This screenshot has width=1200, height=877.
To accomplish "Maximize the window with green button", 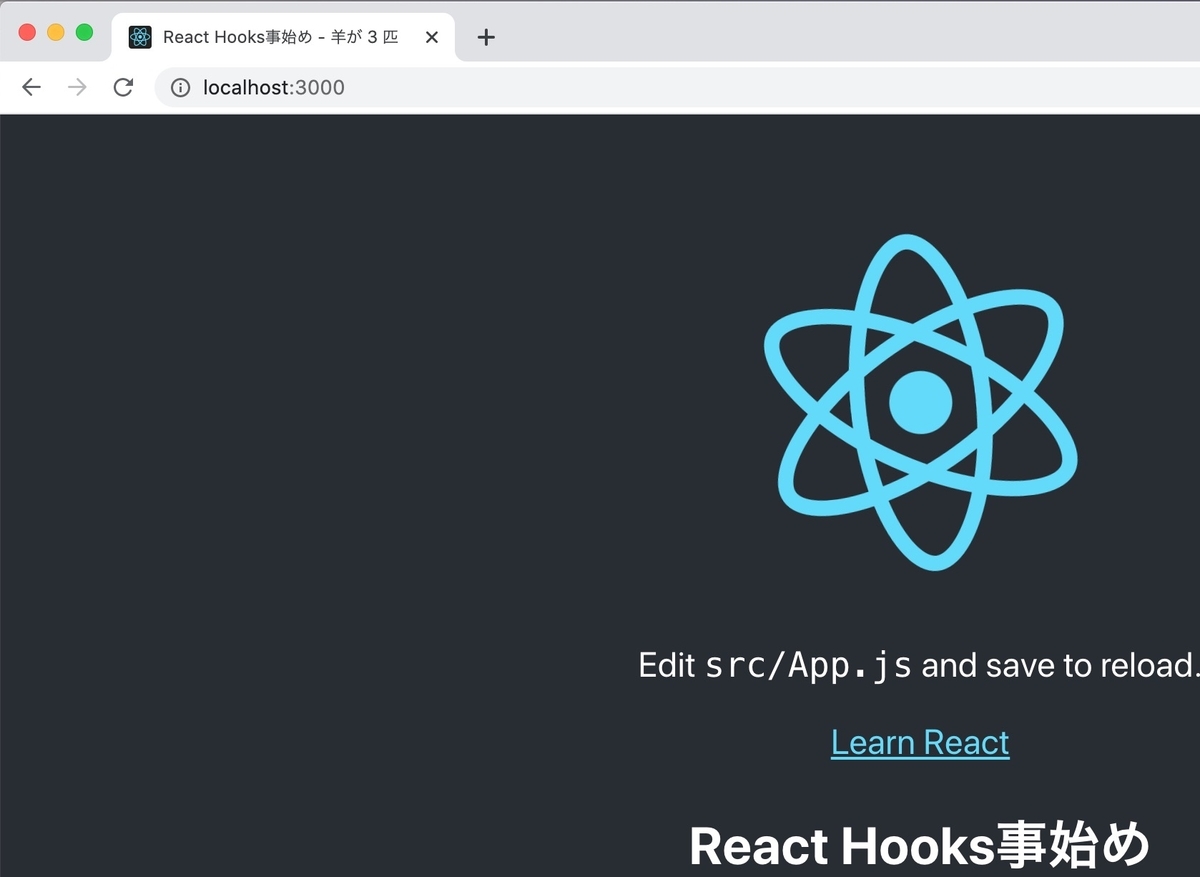I will (85, 32).
